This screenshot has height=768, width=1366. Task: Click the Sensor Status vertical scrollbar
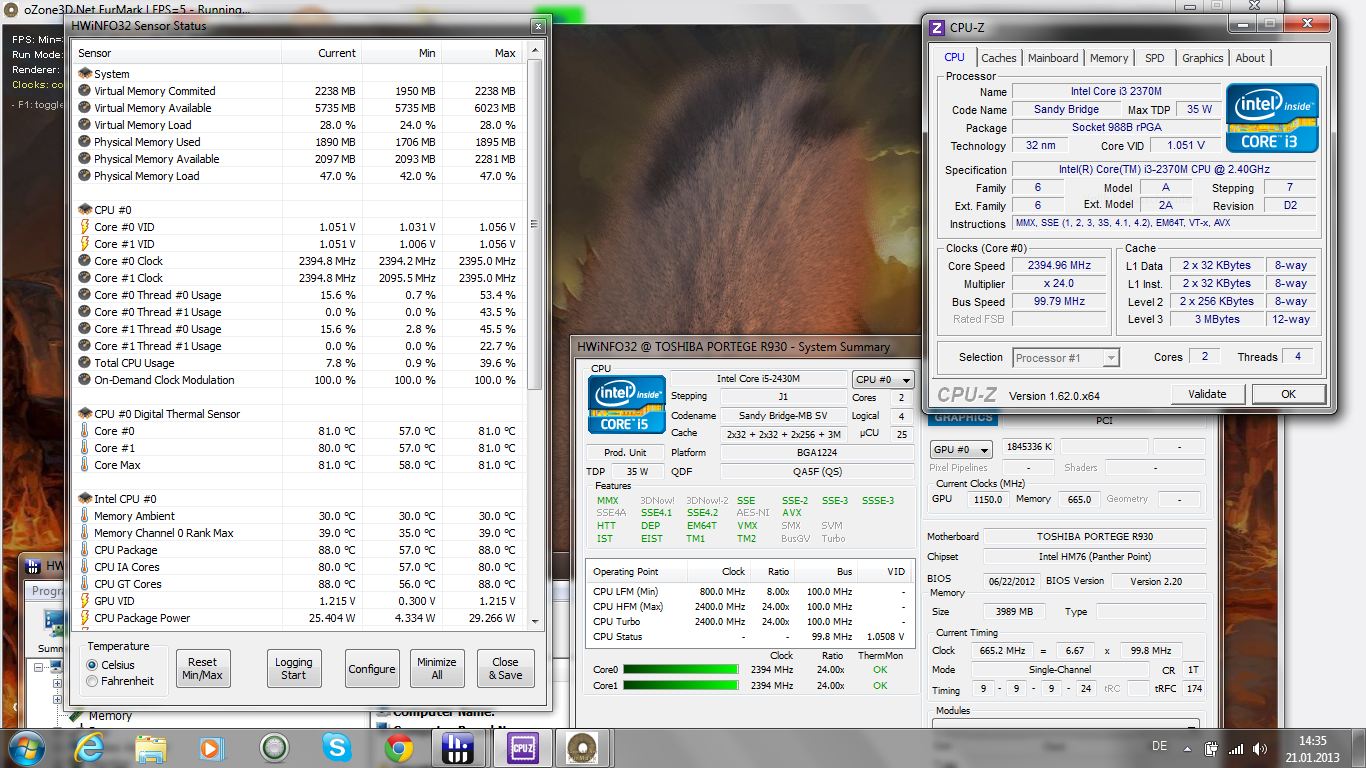point(535,225)
